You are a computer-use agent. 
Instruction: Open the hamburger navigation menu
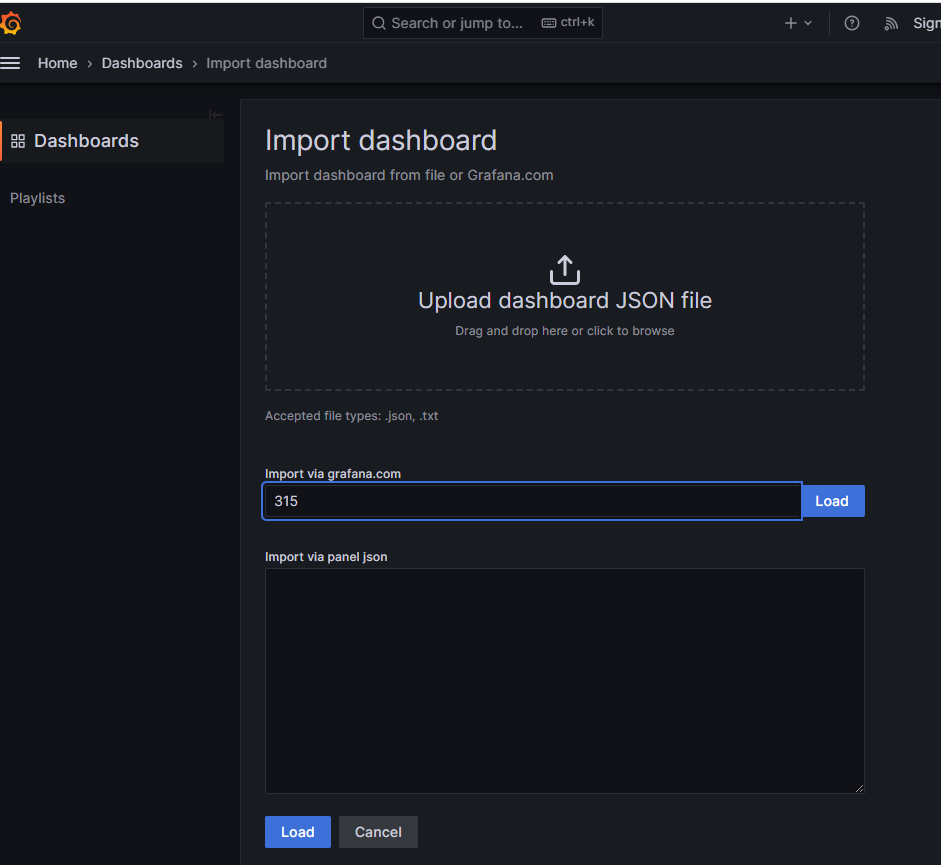(x=10, y=63)
